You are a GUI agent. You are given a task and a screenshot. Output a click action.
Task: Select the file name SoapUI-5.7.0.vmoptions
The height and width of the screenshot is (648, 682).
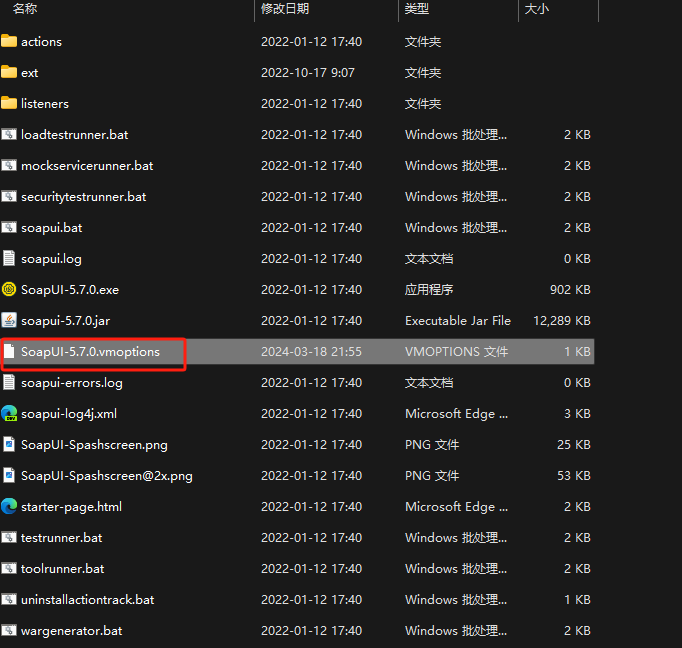click(x=90, y=352)
